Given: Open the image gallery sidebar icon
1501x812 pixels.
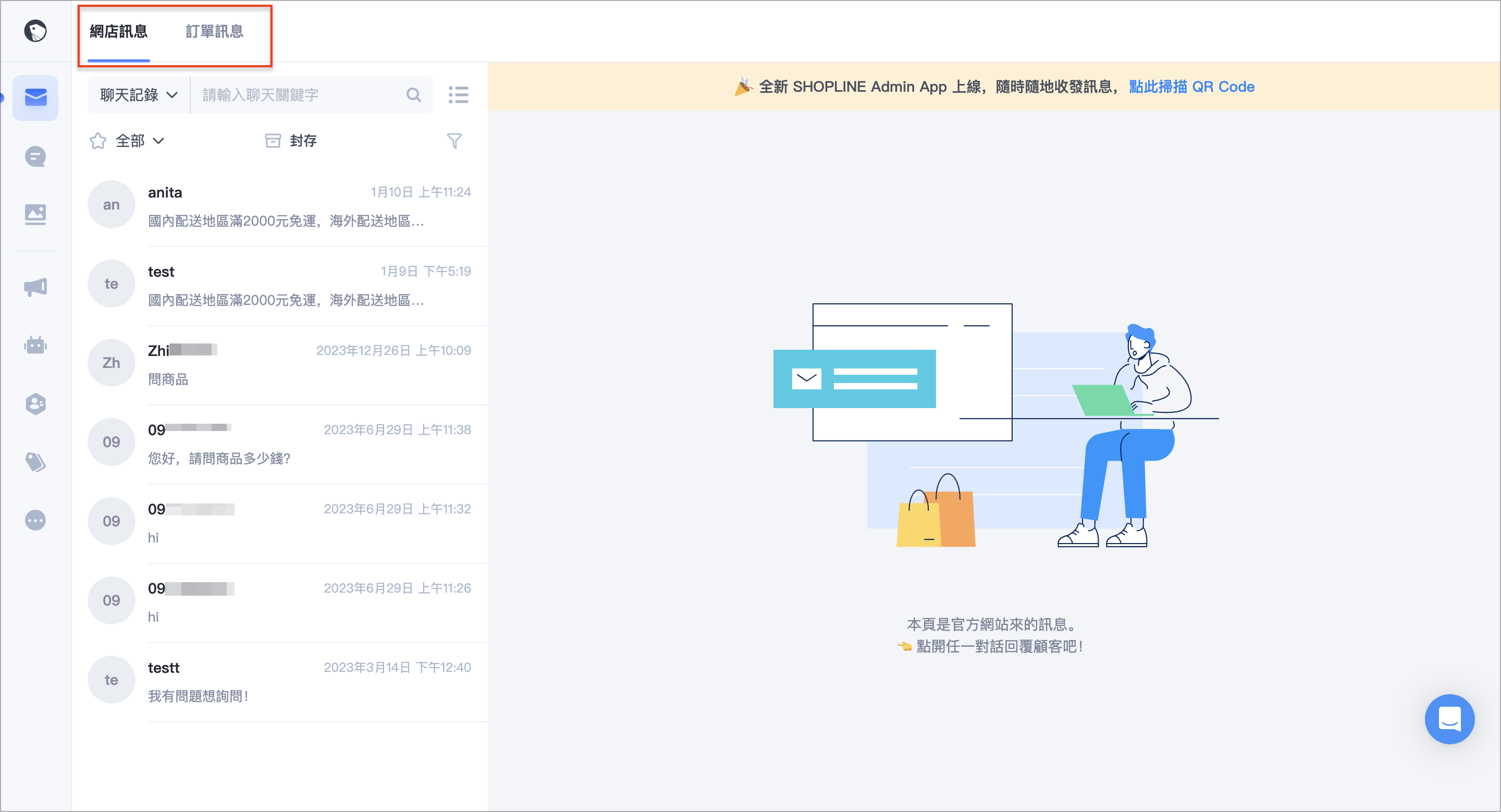Looking at the screenshot, I should 35,214.
